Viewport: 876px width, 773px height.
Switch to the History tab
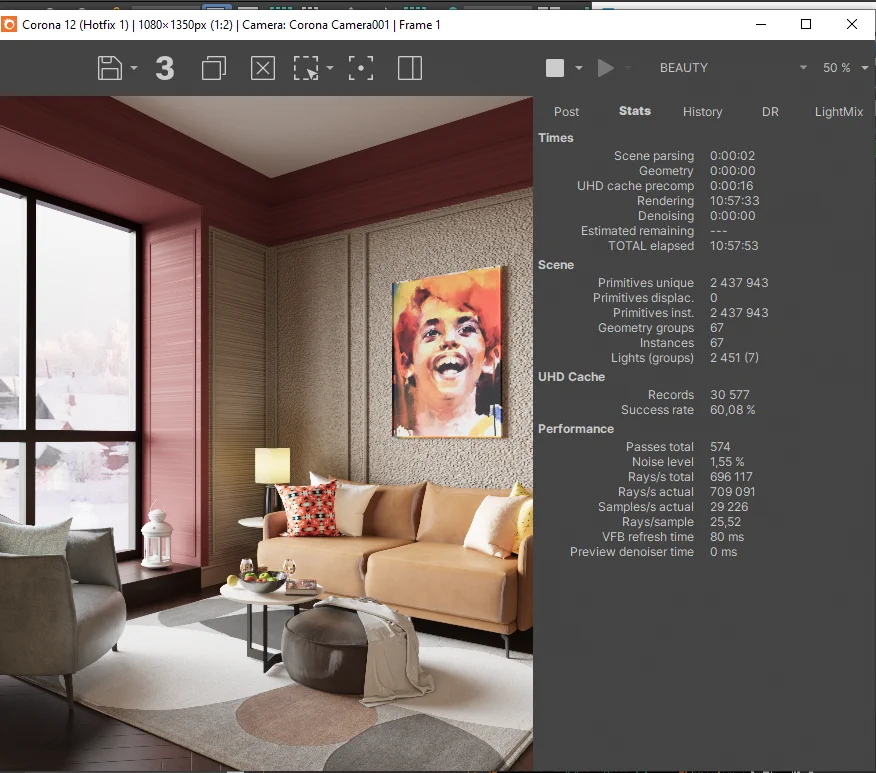(x=702, y=112)
